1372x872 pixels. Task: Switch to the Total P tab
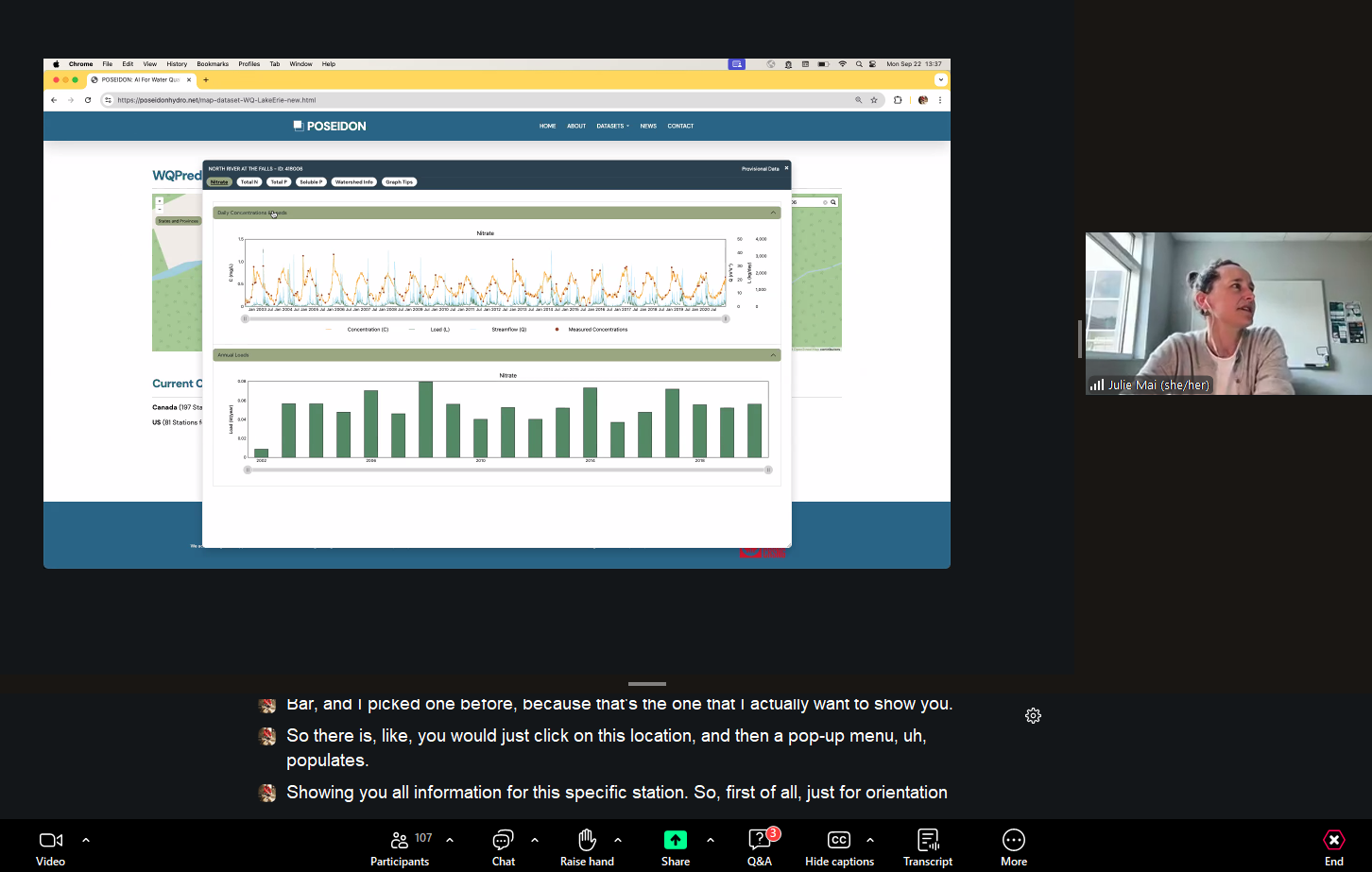(279, 181)
